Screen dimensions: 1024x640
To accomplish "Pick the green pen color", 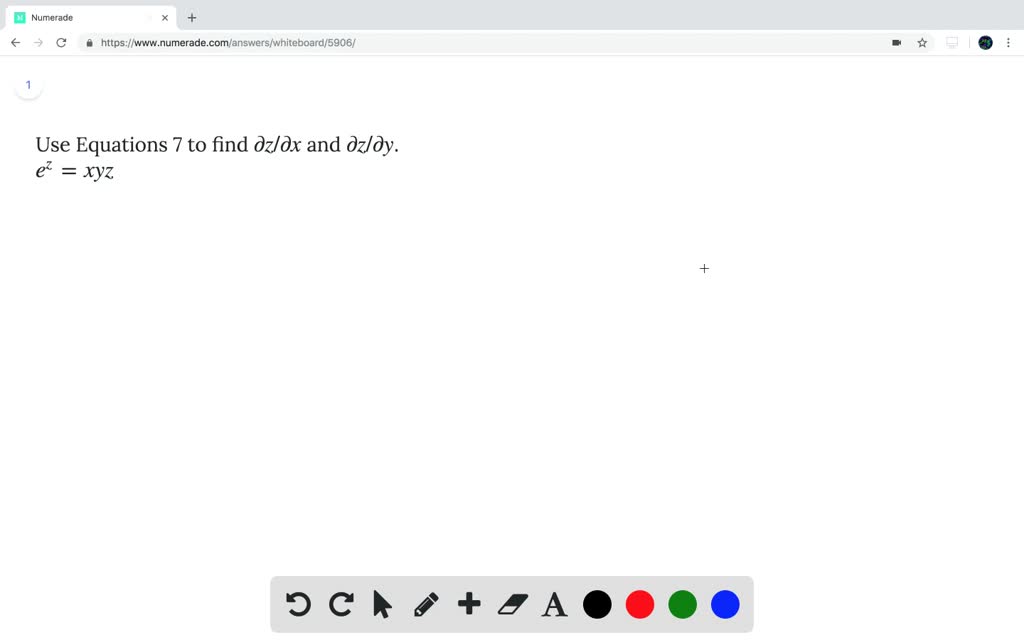I will (x=682, y=604).
